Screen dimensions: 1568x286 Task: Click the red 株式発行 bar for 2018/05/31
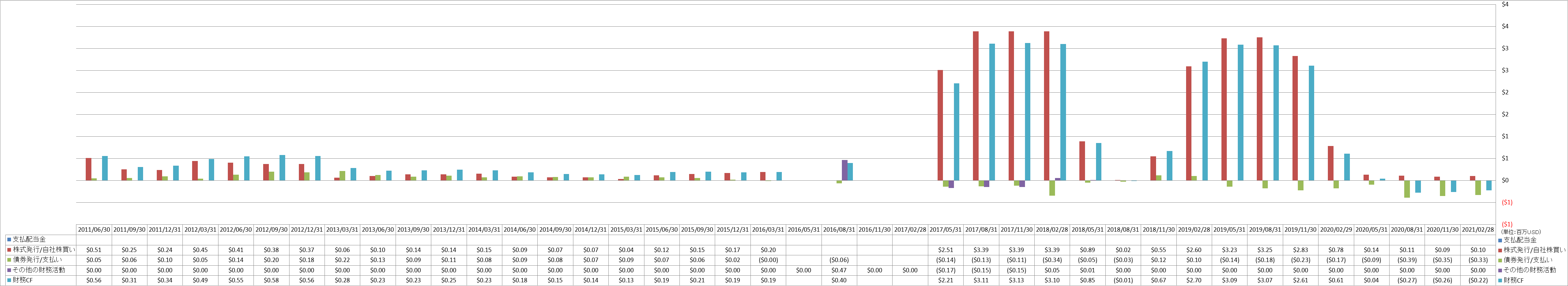(1082, 161)
